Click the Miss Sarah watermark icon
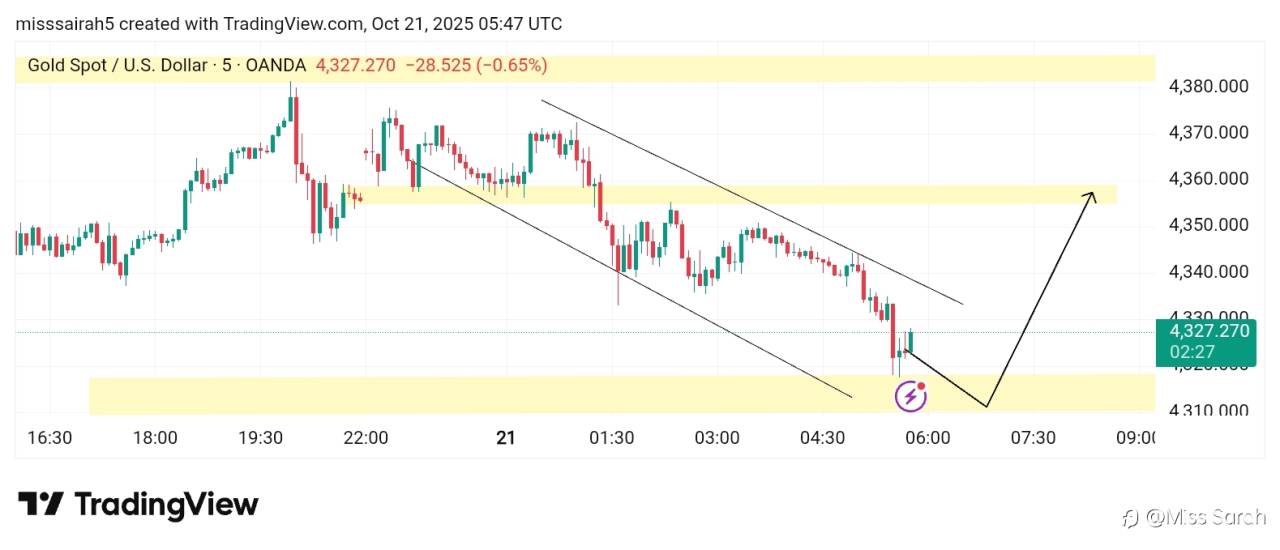Viewport: 1280px width, 550px height. (1130, 517)
